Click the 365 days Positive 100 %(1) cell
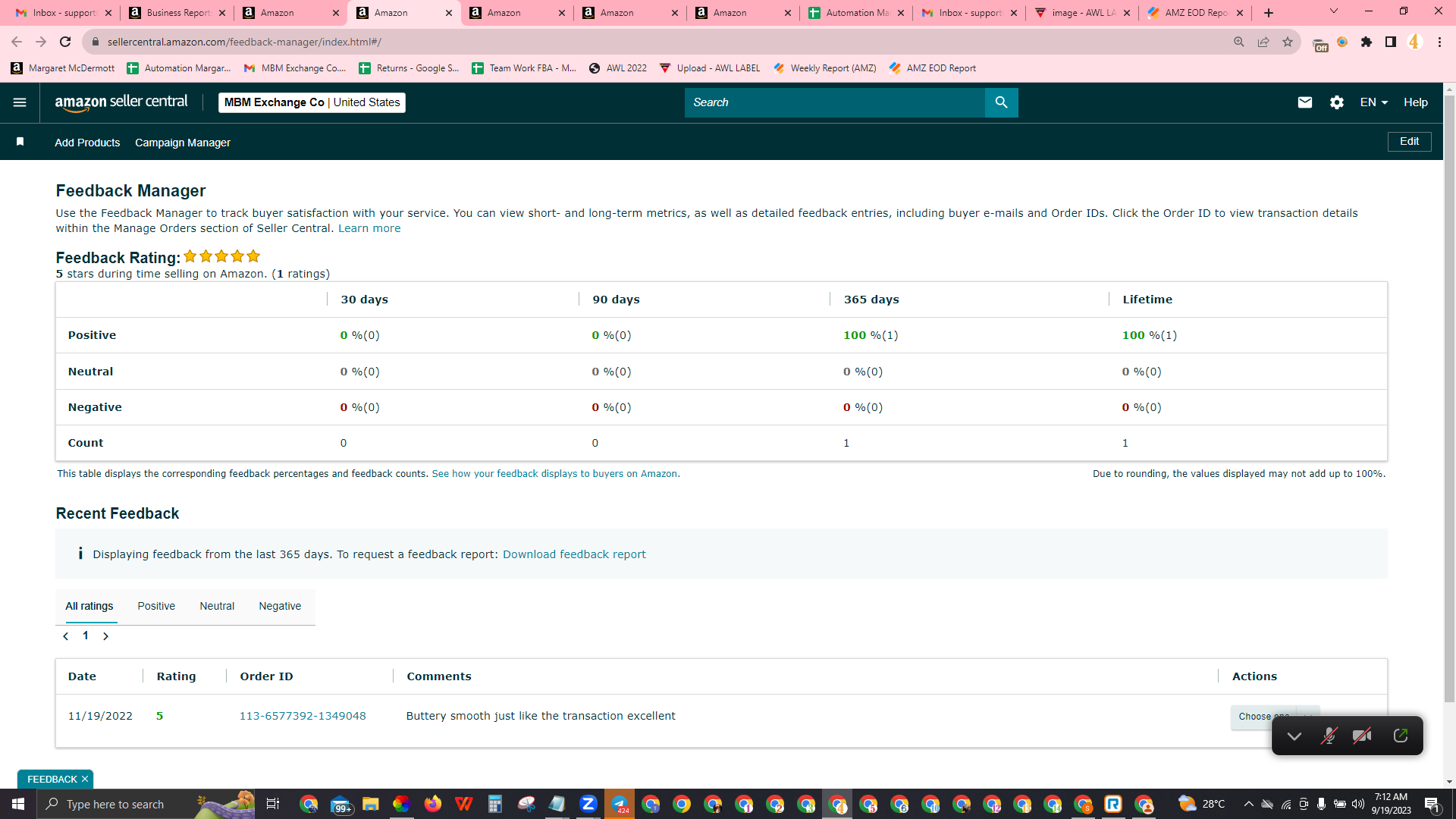1456x819 pixels. pos(871,335)
